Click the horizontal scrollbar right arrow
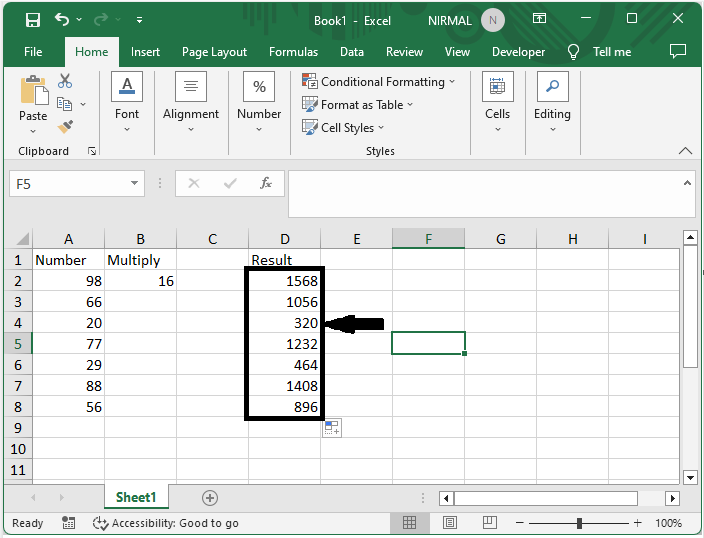 (672, 498)
